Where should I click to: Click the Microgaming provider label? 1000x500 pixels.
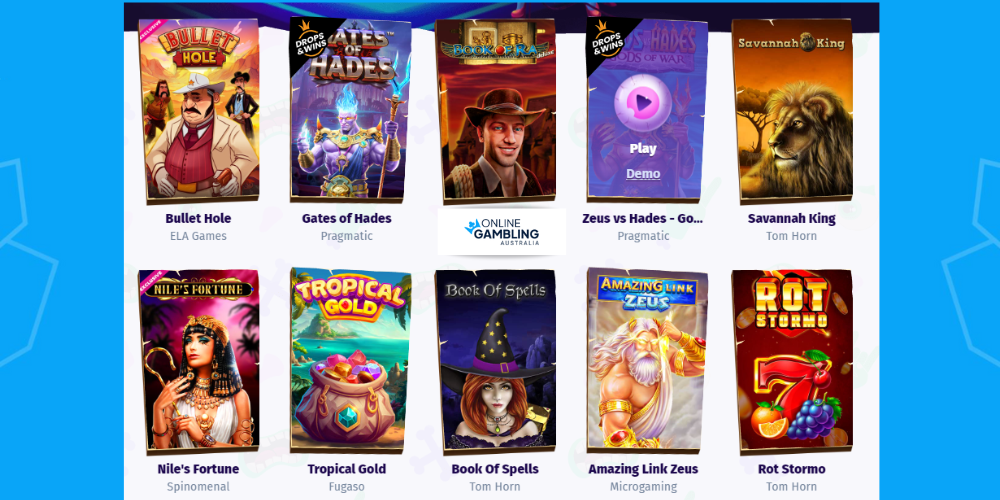click(643, 487)
